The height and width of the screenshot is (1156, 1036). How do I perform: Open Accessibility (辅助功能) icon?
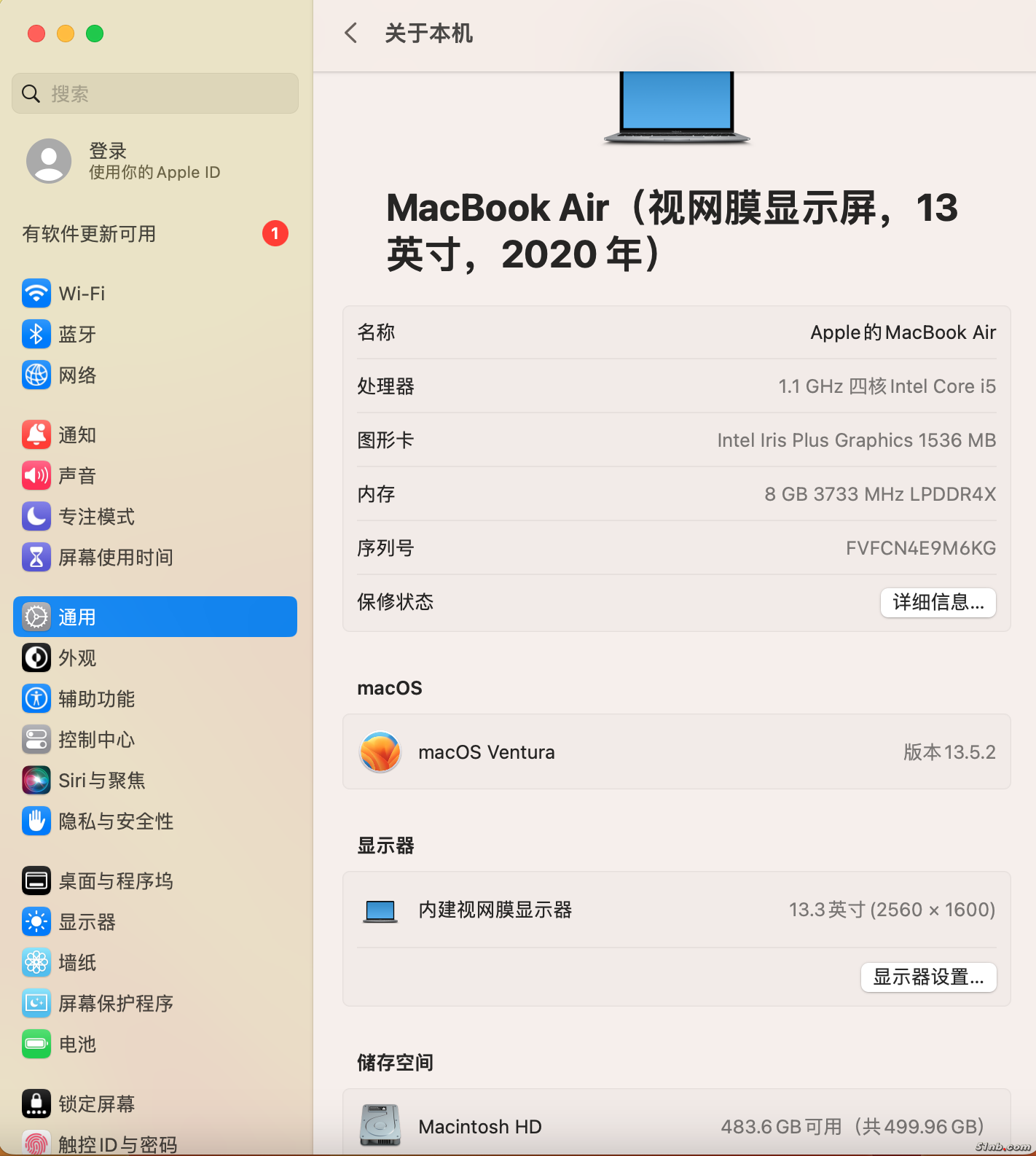36,699
